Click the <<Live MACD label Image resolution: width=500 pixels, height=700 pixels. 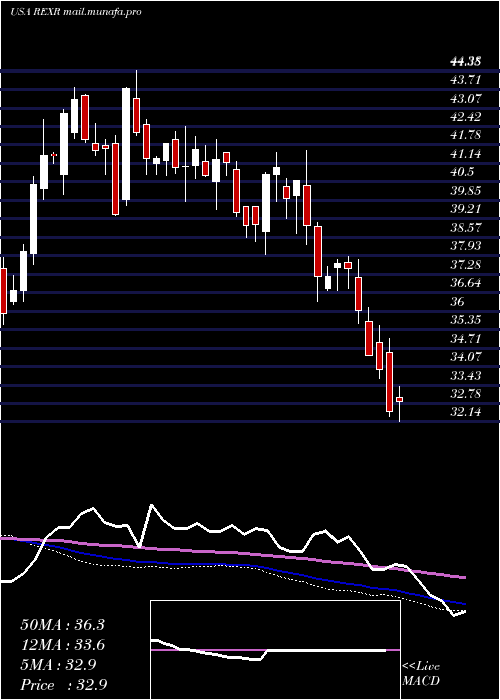point(421,674)
